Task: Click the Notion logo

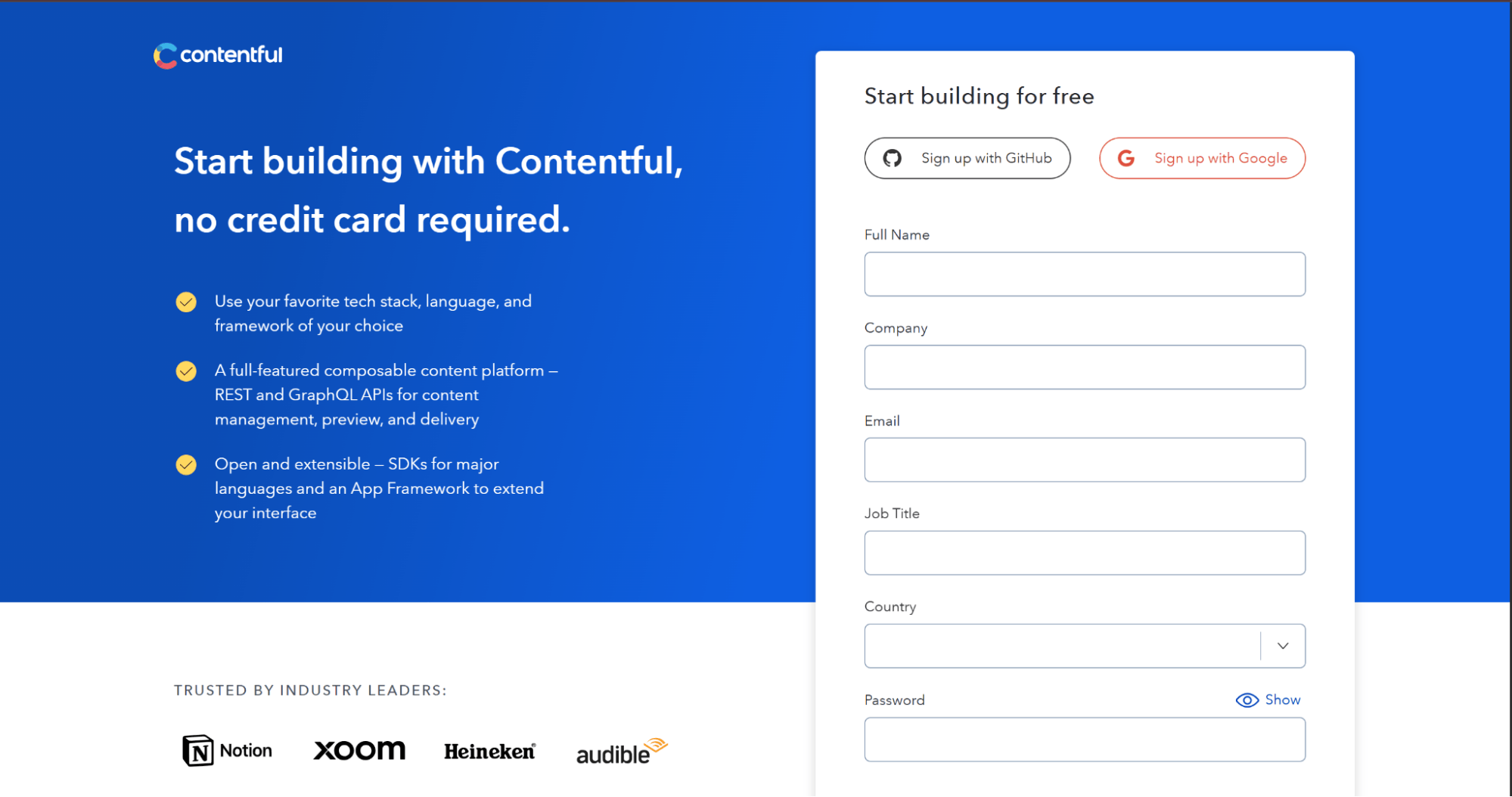Action: 227,750
